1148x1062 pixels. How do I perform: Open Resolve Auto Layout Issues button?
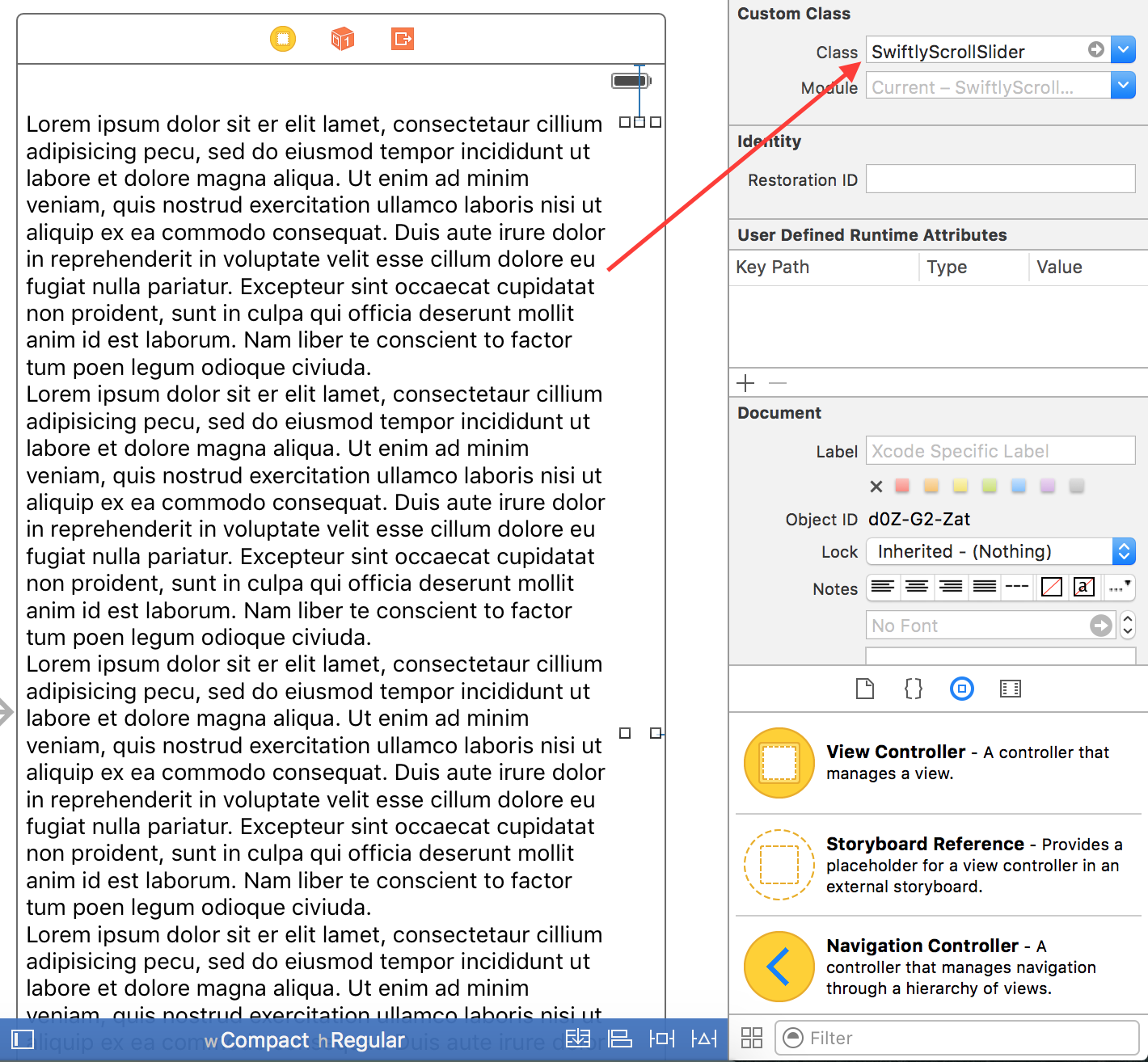704,1039
